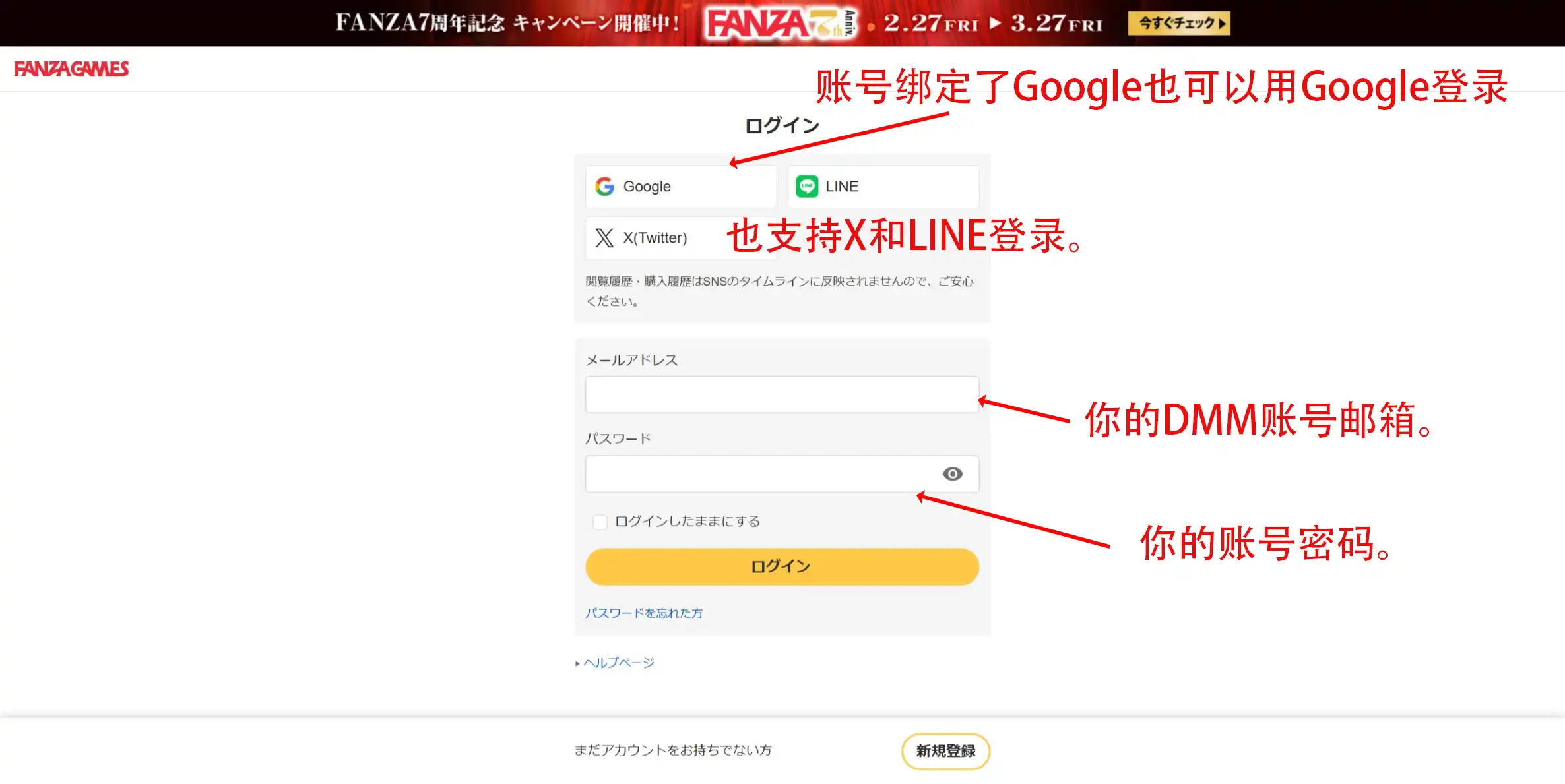This screenshot has width=1565, height=784.
Task: Click the X logo icon
Action: 604,238
